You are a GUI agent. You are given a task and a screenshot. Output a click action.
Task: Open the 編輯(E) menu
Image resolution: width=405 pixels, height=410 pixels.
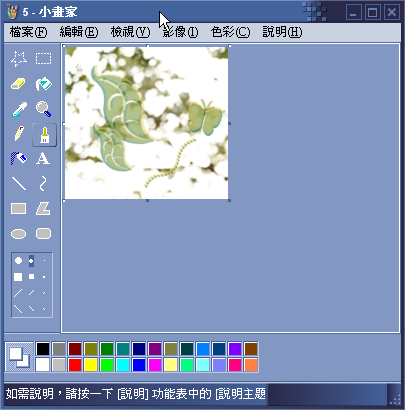(x=79, y=32)
